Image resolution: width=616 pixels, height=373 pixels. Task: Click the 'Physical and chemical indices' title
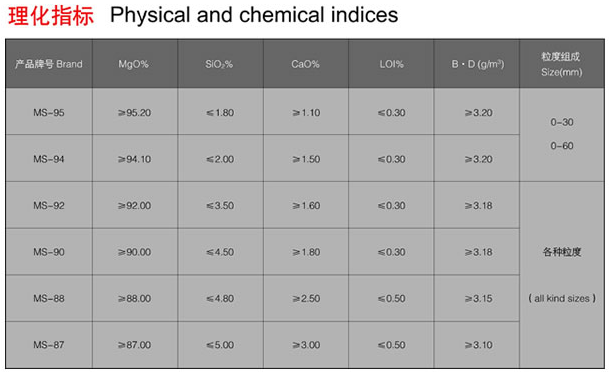point(254,15)
